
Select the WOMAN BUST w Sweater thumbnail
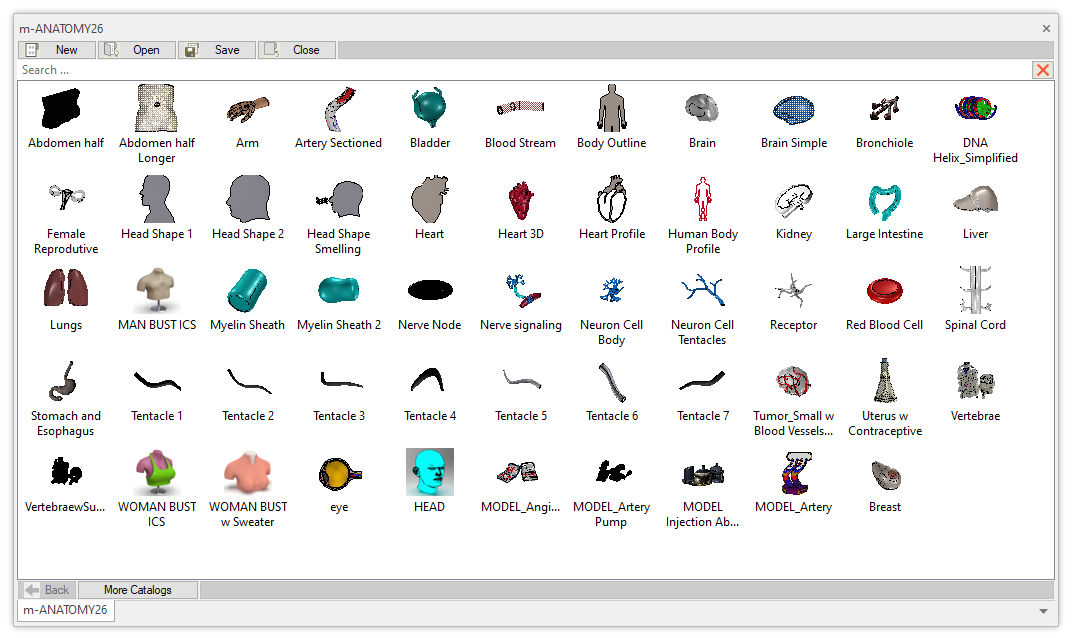(x=247, y=472)
